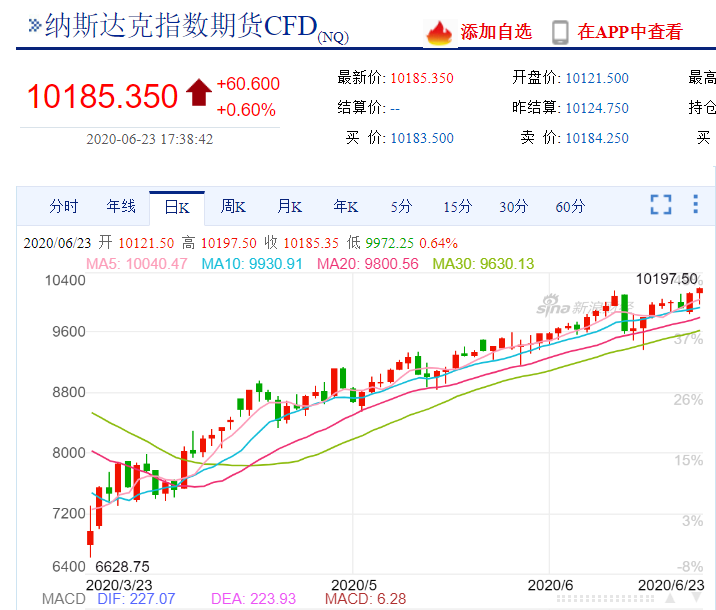Click the MA20: 9800.56 legend
This screenshot has width=716, height=610.
coord(368,263)
